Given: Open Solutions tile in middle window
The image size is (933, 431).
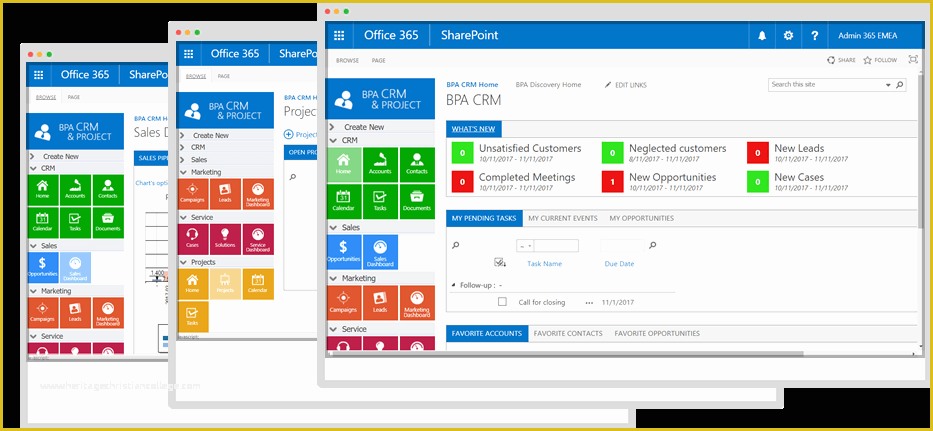Looking at the screenshot, I should click(225, 239).
